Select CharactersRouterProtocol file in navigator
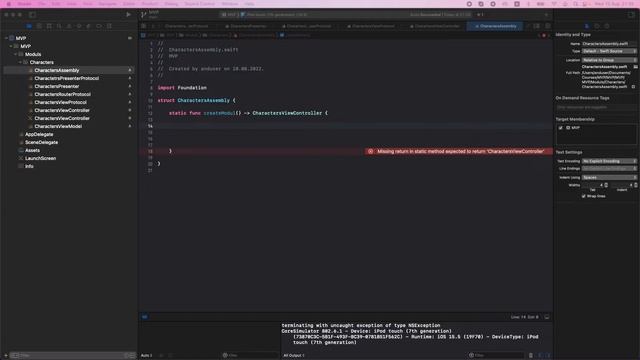Image resolution: width=640 pixels, height=360 pixels. click(x=62, y=94)
